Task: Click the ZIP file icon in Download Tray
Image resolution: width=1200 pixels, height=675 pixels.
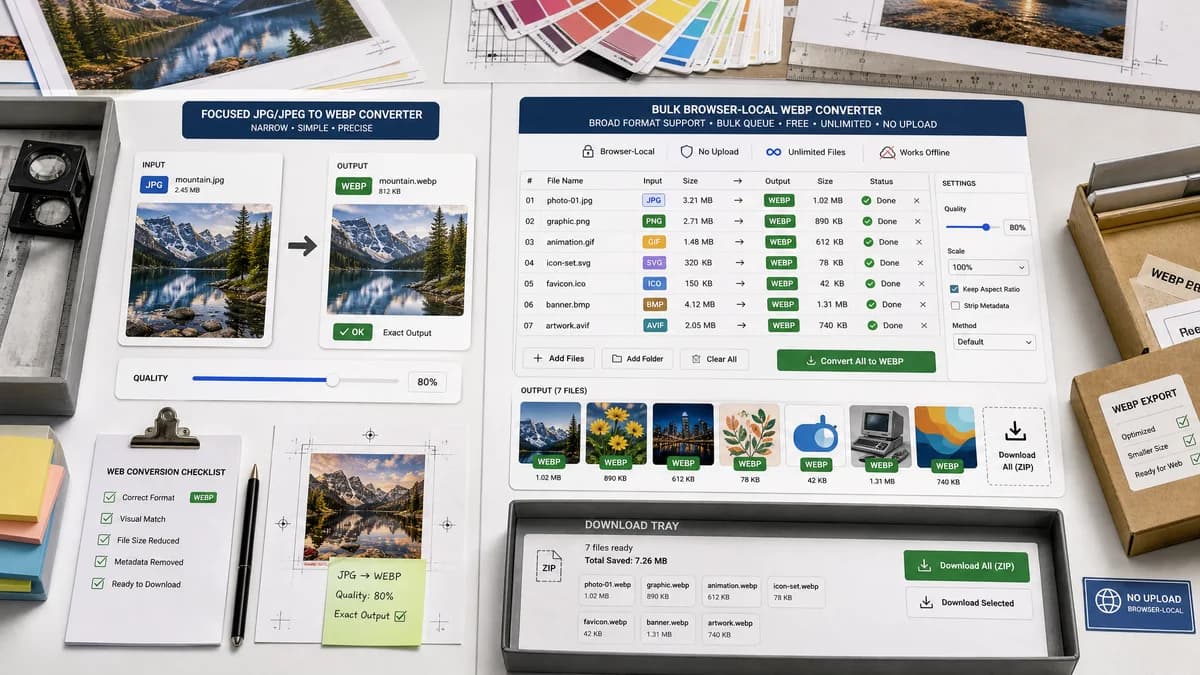Action: [549, 567]
